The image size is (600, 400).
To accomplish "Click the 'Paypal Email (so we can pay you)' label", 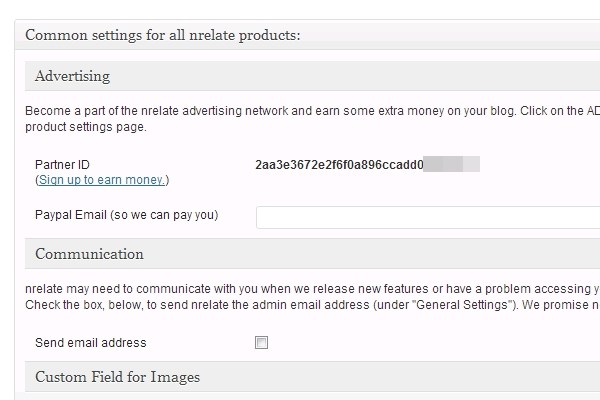I will (126, 215).
